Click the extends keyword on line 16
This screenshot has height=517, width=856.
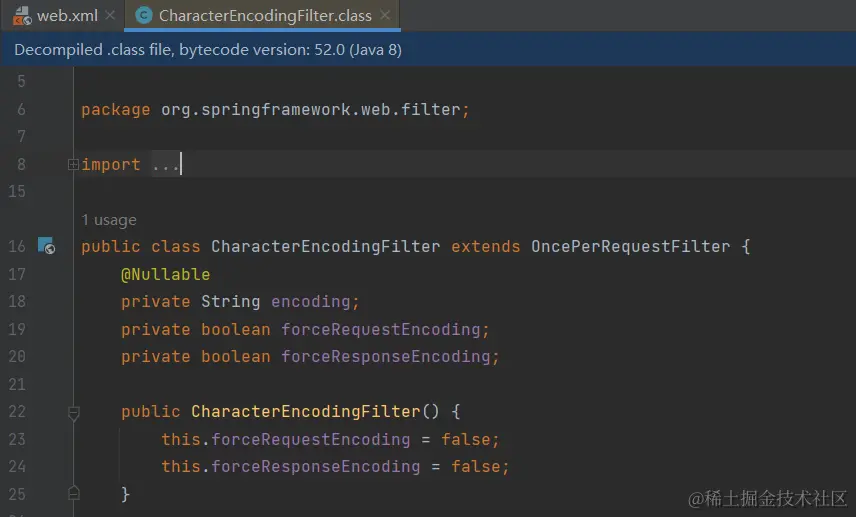[x=485, y=246]
